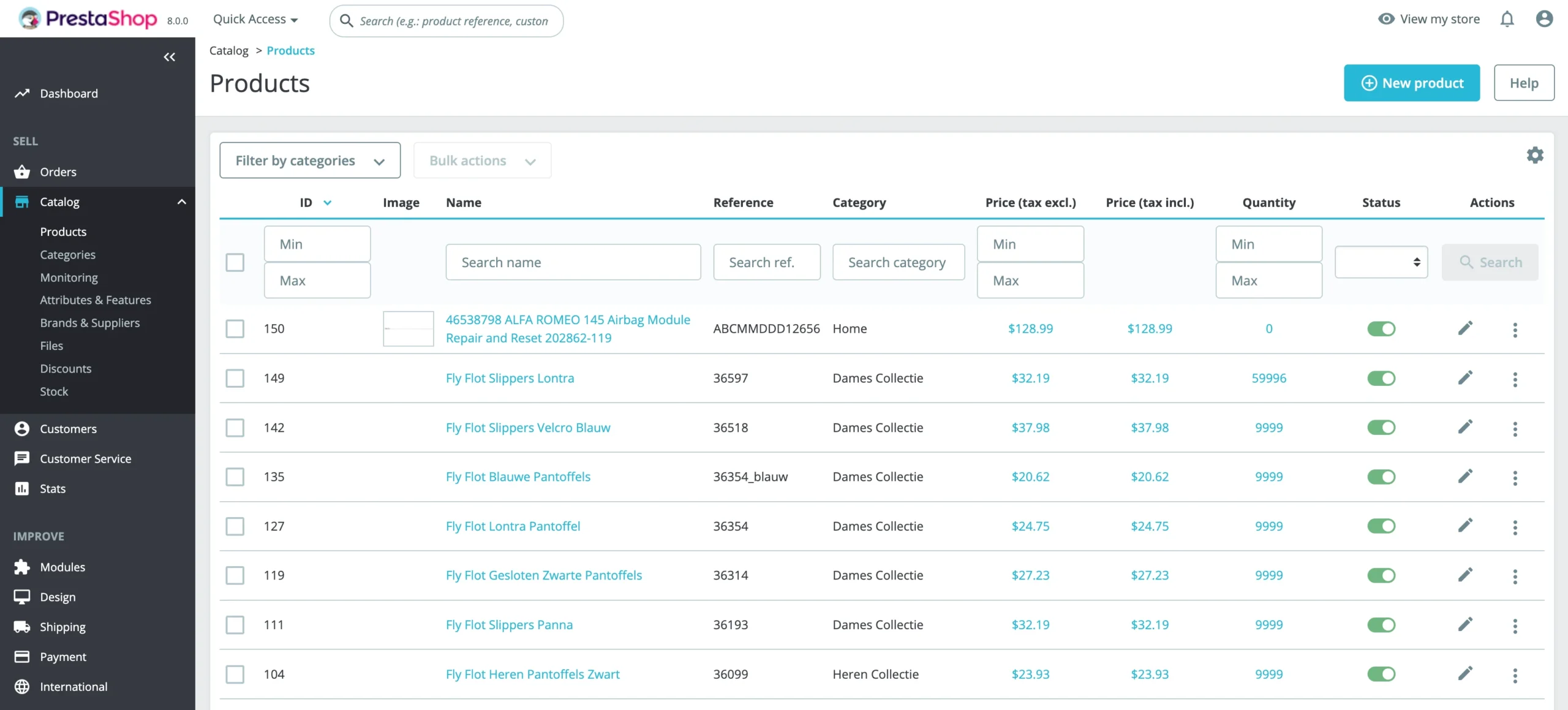Select checkbox for product 149
The width and height of the screenshot is (1568, 710).
(235, 378)
